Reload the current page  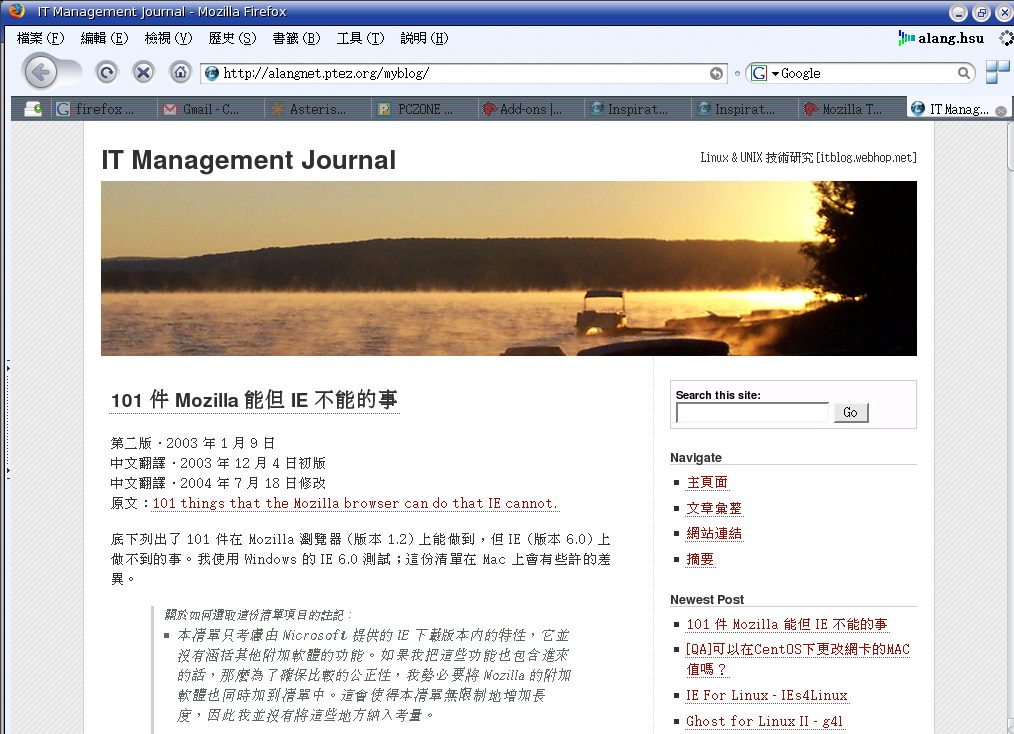[106, 72]
